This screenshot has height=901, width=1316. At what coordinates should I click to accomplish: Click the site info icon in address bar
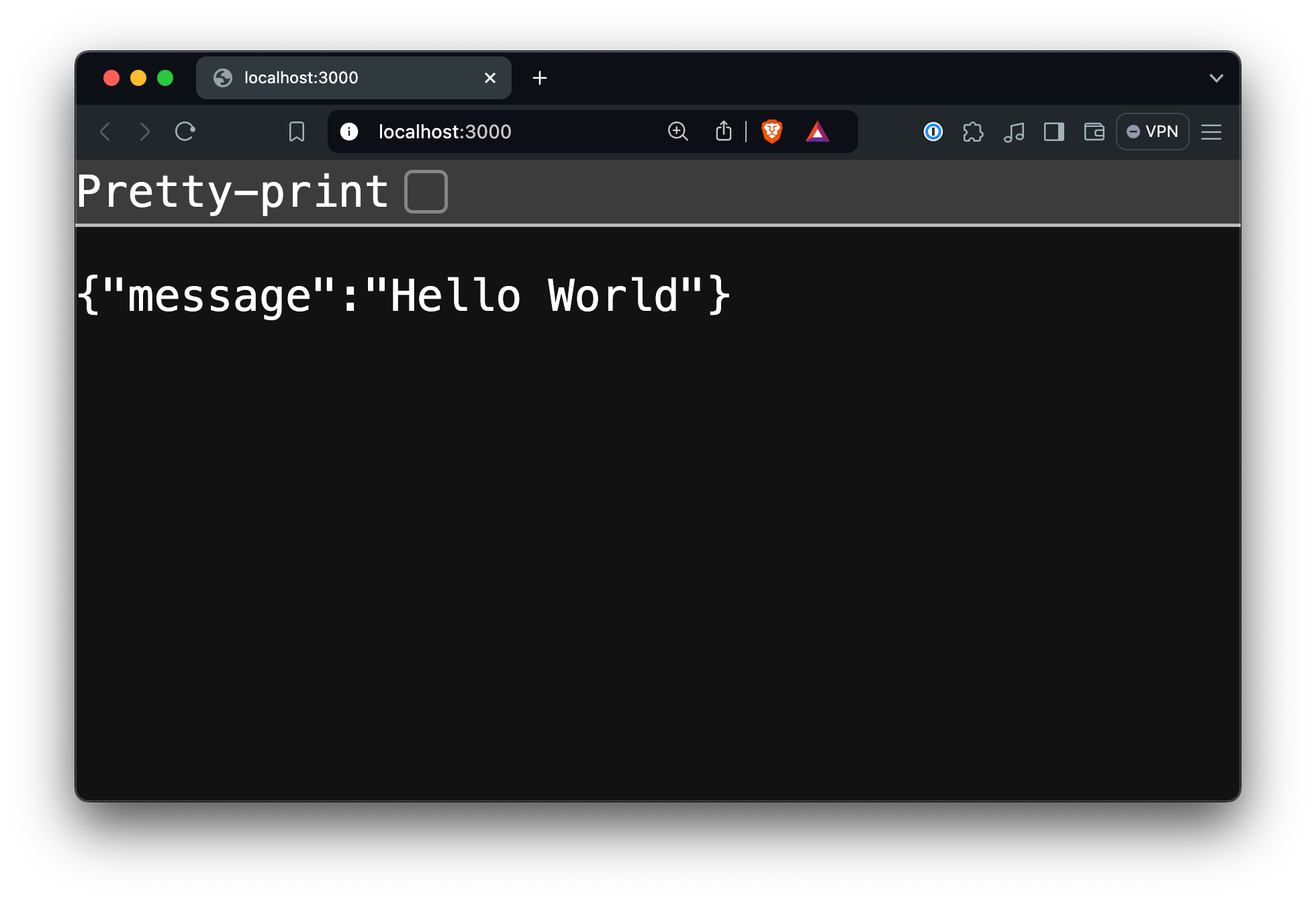(349, 132)
